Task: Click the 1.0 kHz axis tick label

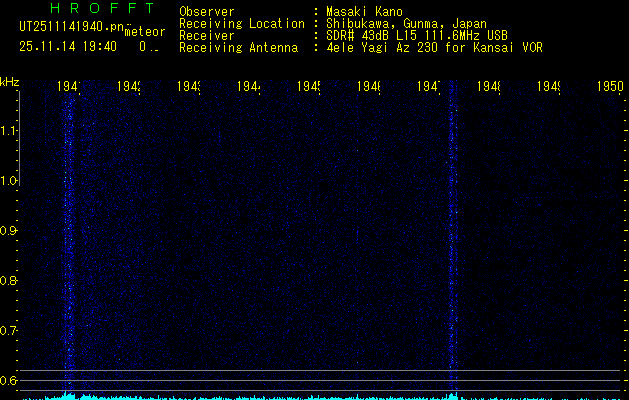Action: tap(9, 181)
